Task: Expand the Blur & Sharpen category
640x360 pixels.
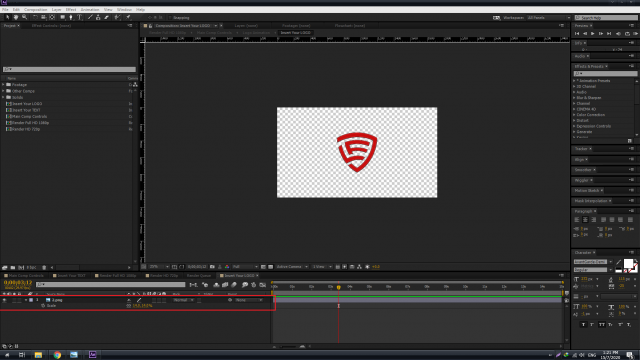Action: 574,98
